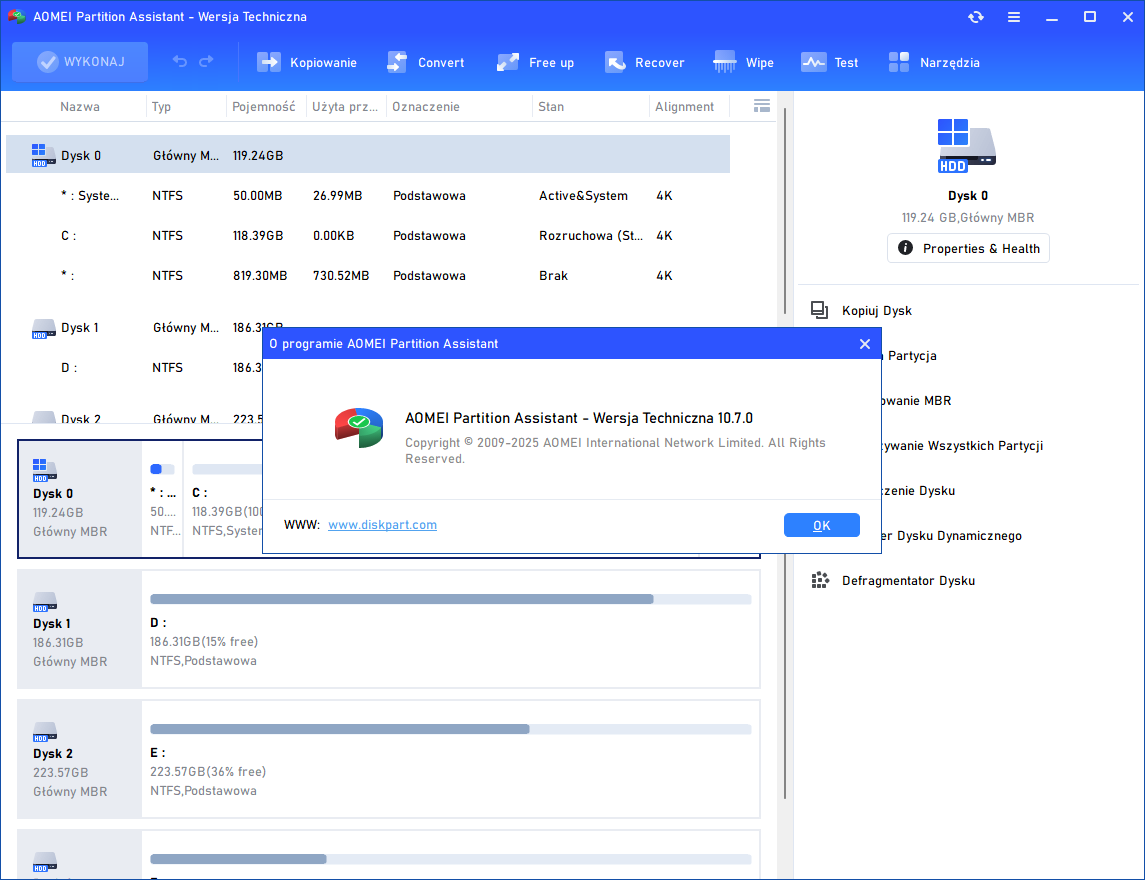This screenshot has width=1145, height=880.
Task: Select the Dysk 0 row in list
Action: tap(368, 154)
